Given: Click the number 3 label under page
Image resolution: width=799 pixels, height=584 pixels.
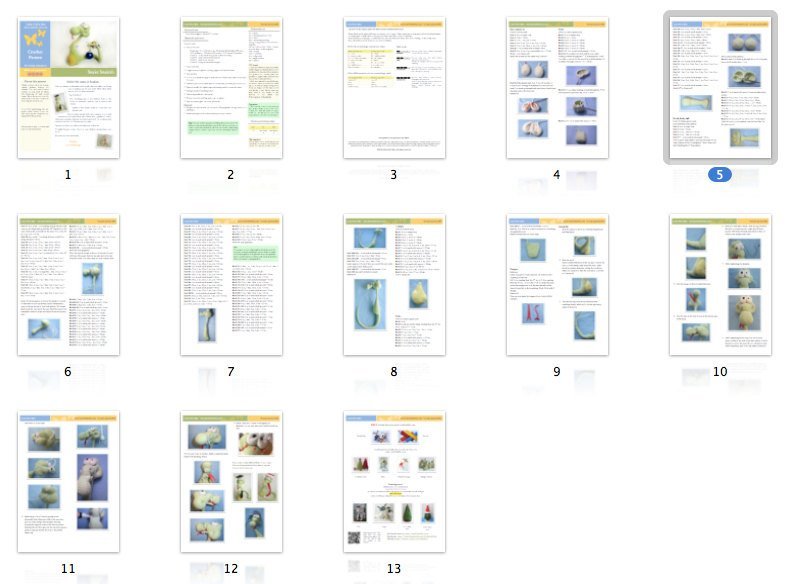Looking at the screenshot, I should pos(394,175).
